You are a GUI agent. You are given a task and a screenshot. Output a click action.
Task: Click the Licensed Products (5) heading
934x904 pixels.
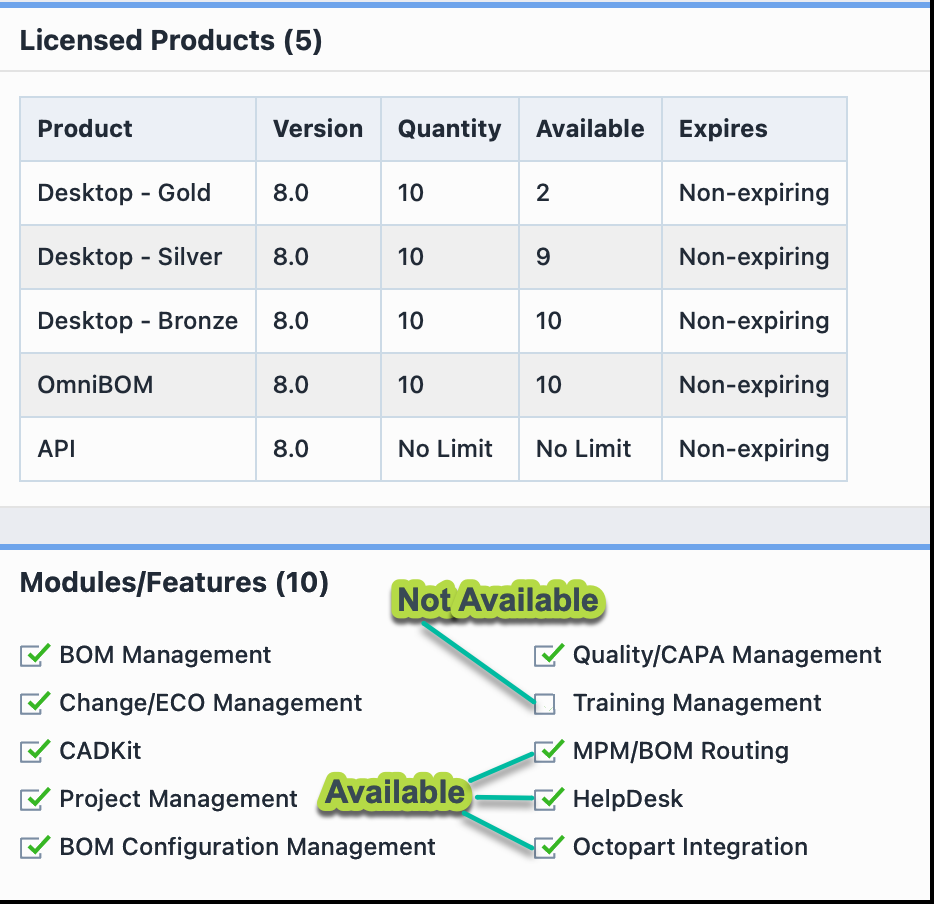click(171, 41)
